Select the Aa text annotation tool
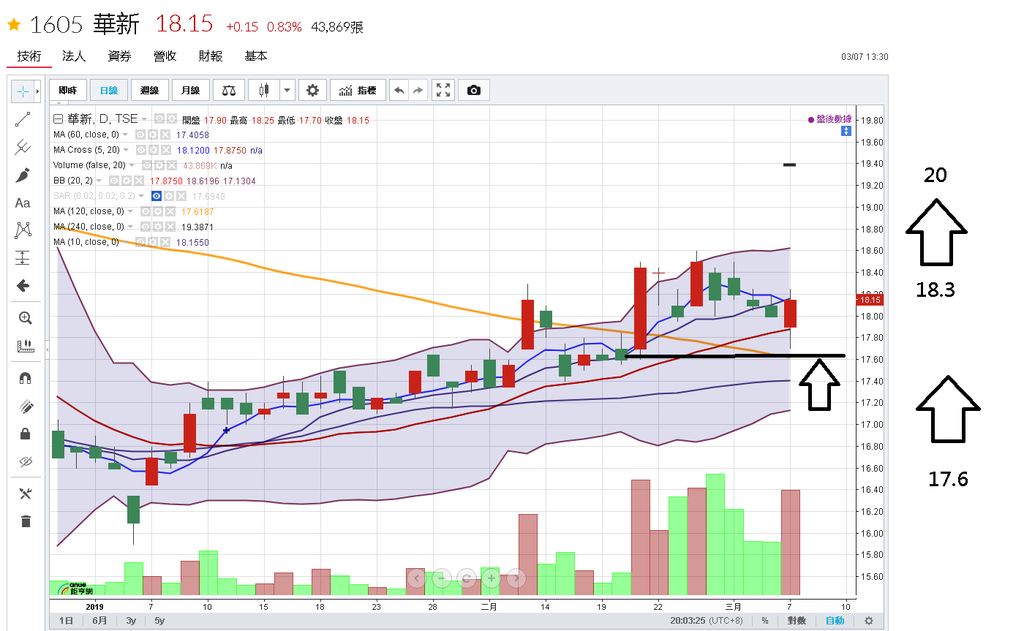 pyautogui.click(x=23, y=202)
